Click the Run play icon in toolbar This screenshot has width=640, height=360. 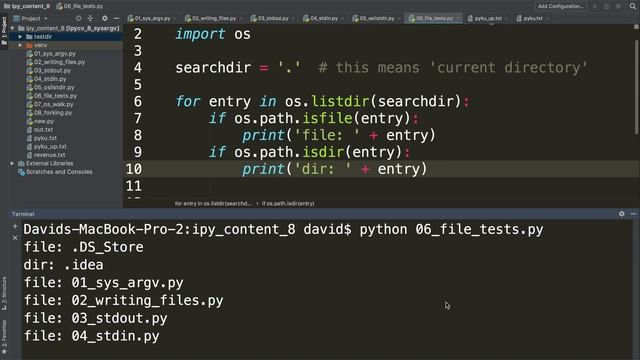point(596,6)
